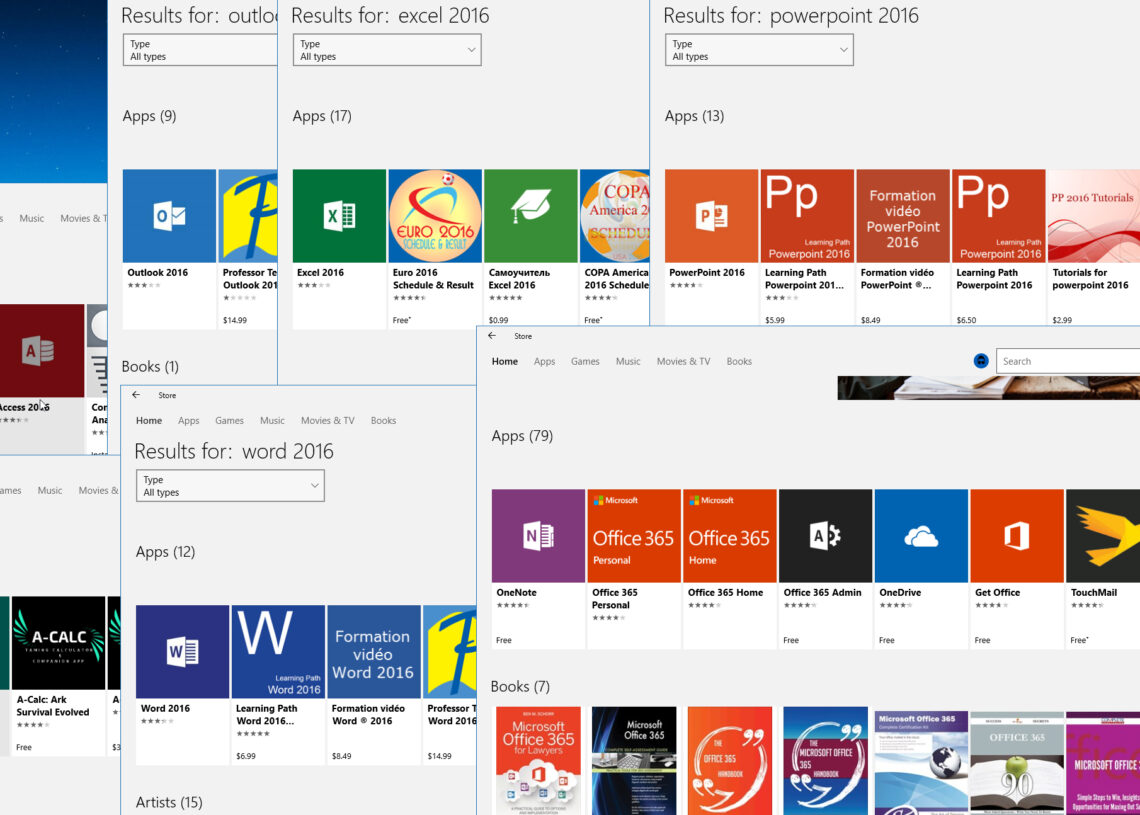Click back arrow in word 2016 Store window

point(136,395)
